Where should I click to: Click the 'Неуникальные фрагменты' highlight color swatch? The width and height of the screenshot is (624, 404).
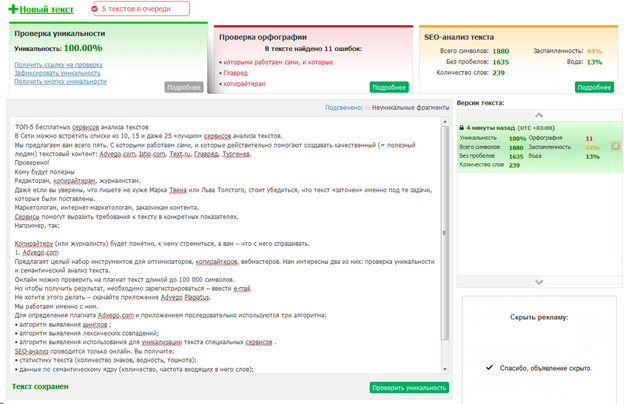(367, 107)
